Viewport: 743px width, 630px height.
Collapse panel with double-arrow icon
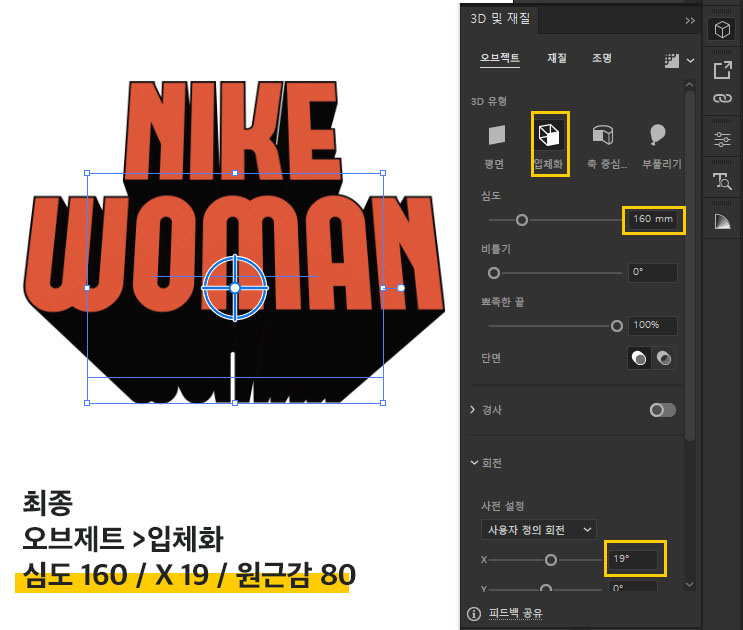click(690, 20)
